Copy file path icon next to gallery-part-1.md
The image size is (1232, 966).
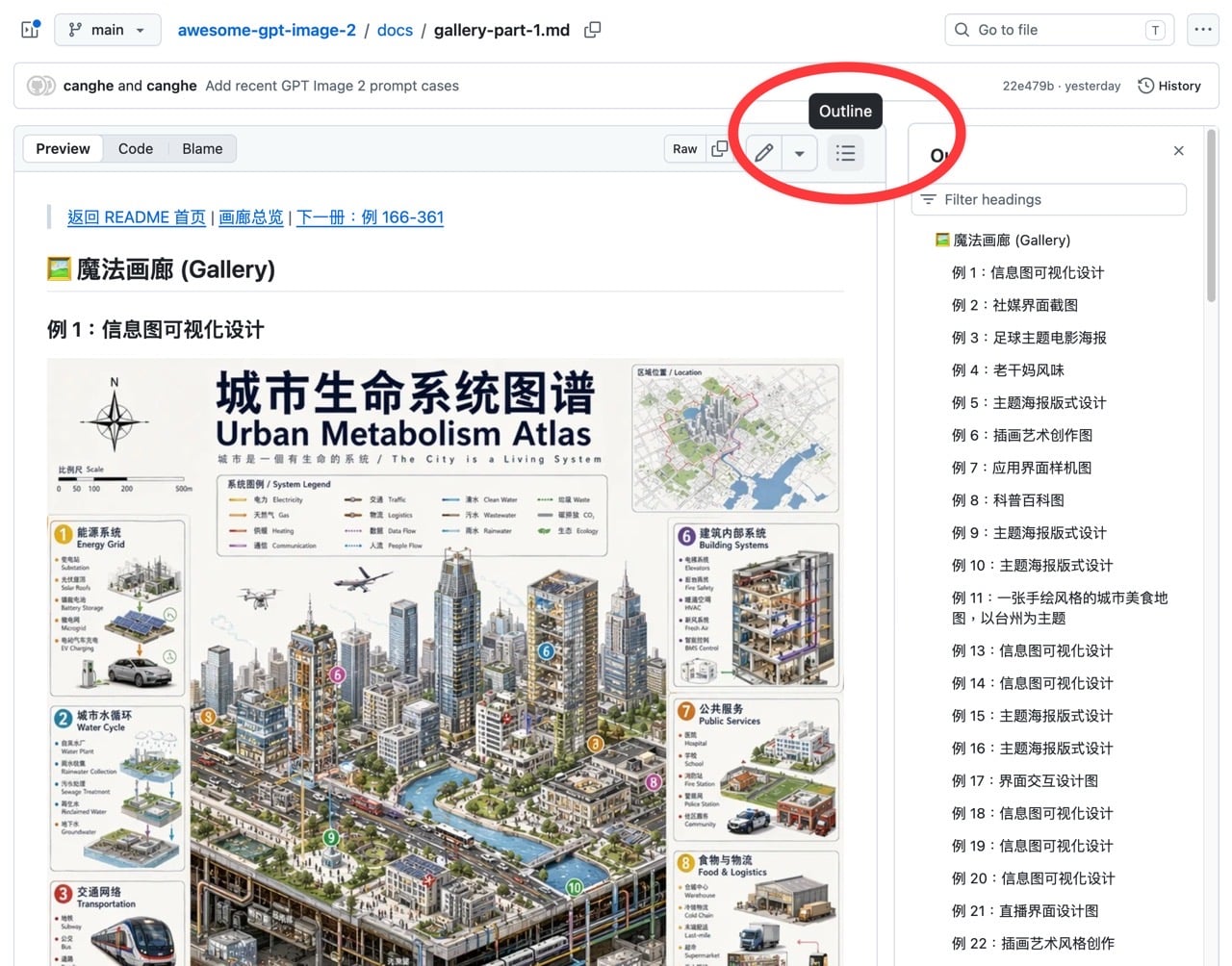(593, 30)
